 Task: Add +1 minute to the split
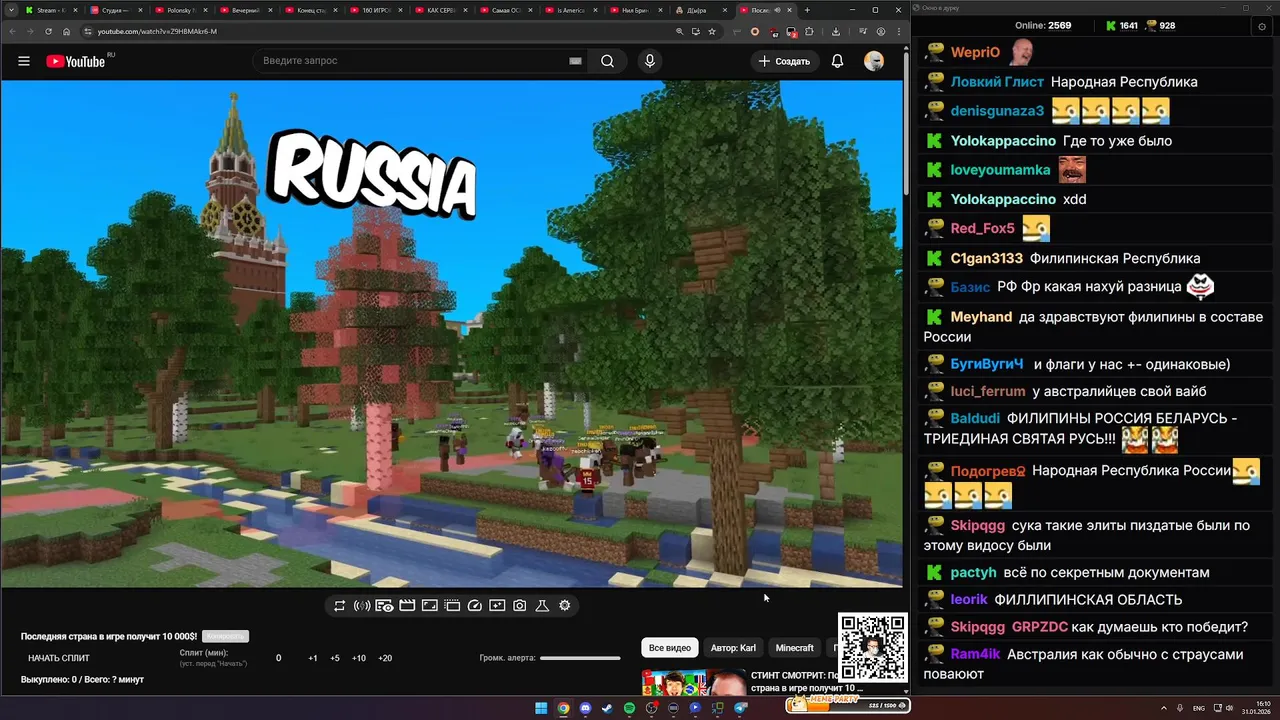click(x=313, y=658)
